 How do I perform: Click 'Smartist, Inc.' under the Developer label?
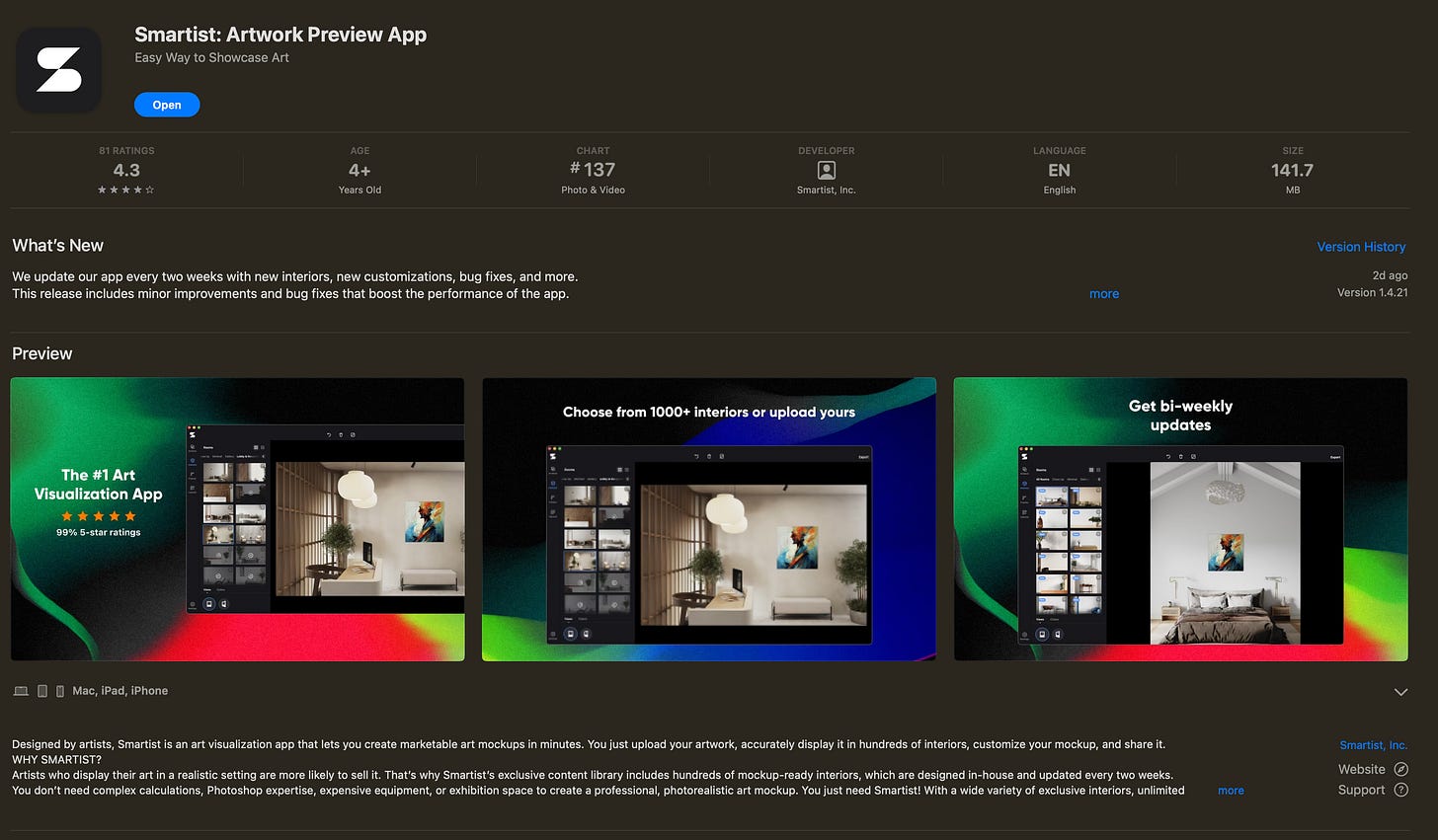pos(827,190)
